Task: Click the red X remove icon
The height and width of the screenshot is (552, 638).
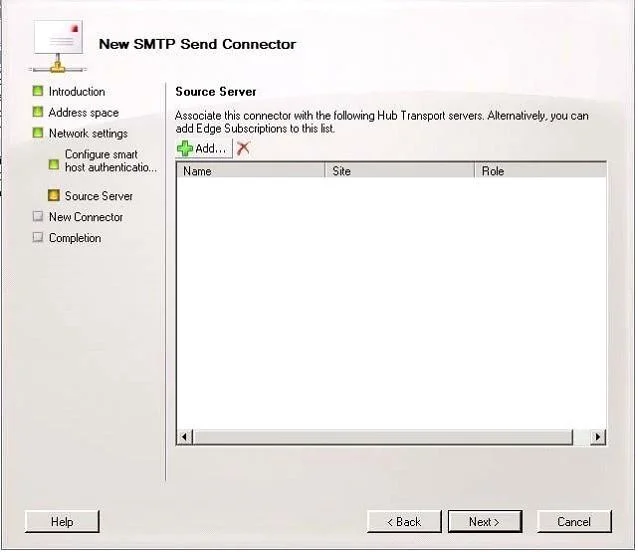Action: click(x=243, y=148)
